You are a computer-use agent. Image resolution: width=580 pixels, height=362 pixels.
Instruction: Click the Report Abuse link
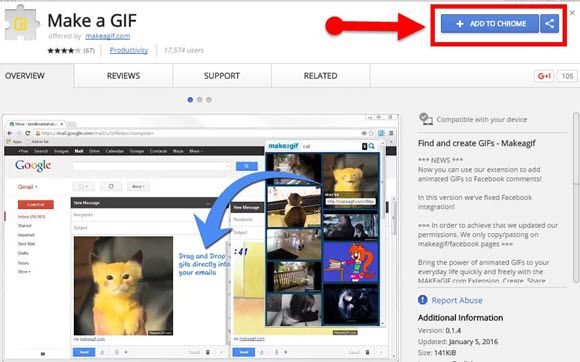[457, 300]
